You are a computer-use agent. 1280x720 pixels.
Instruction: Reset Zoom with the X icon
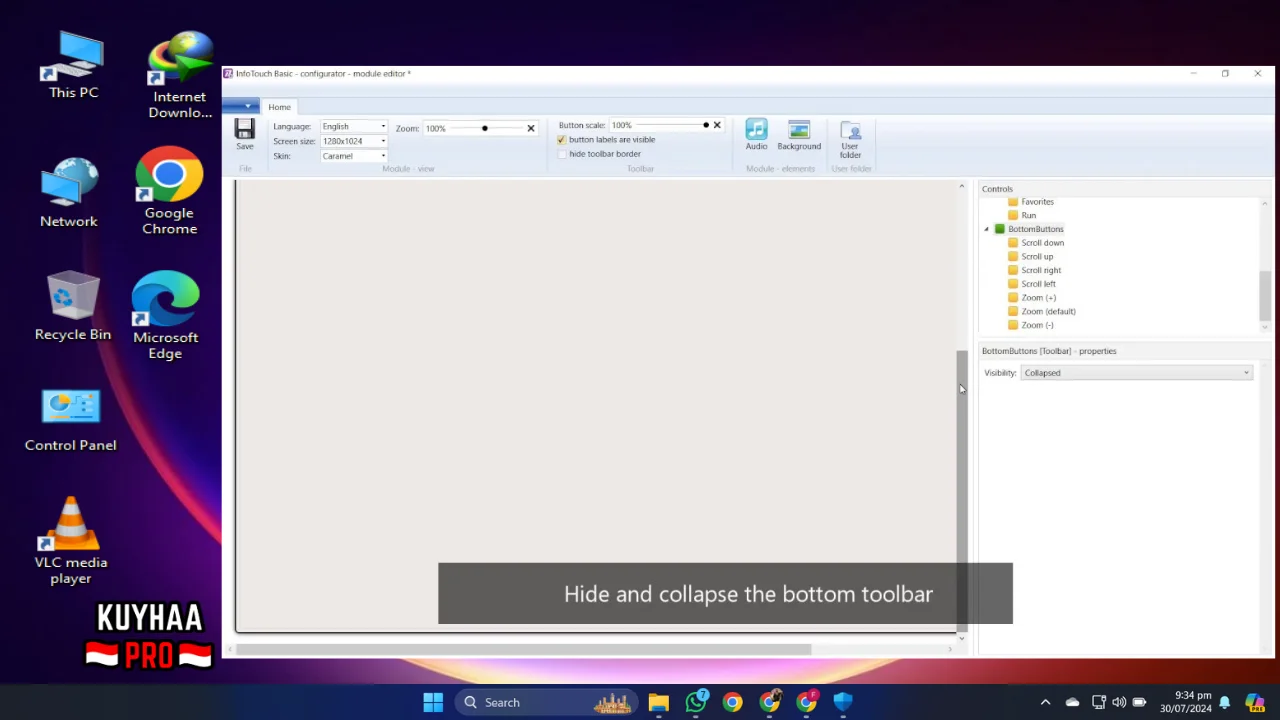pos(531,128)
